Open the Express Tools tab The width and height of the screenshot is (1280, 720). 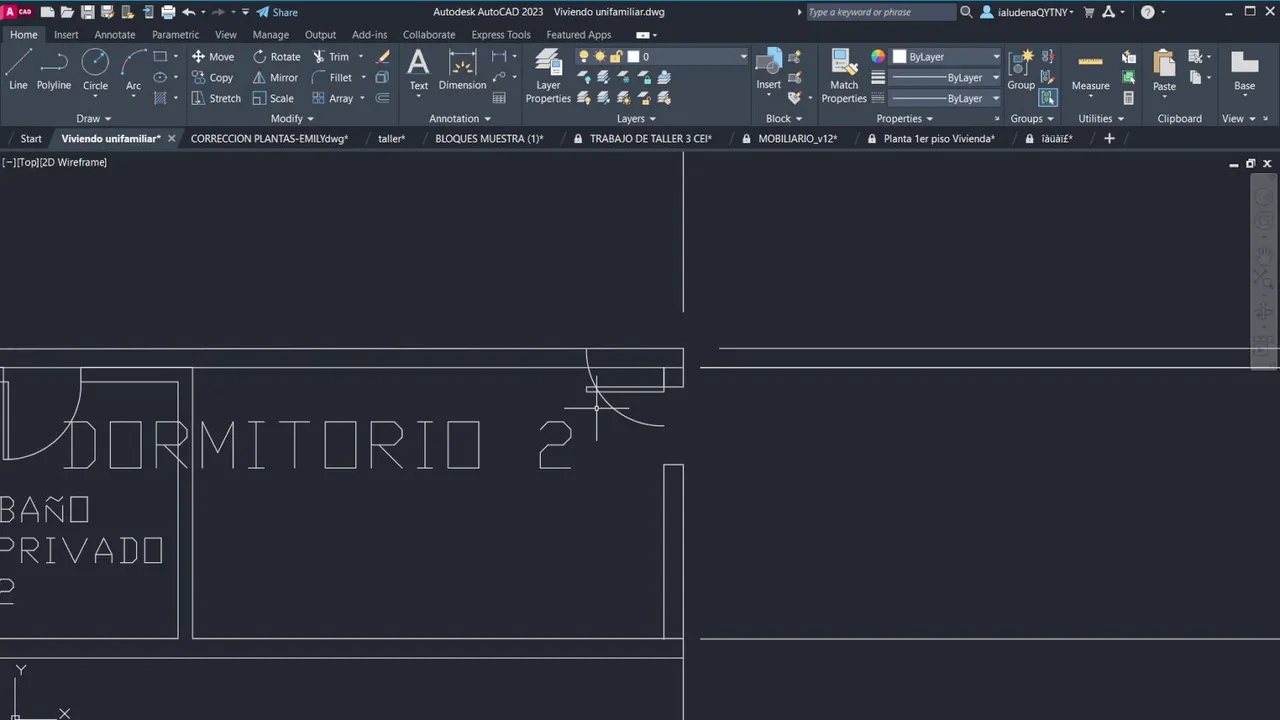click(x=501, y=34)
